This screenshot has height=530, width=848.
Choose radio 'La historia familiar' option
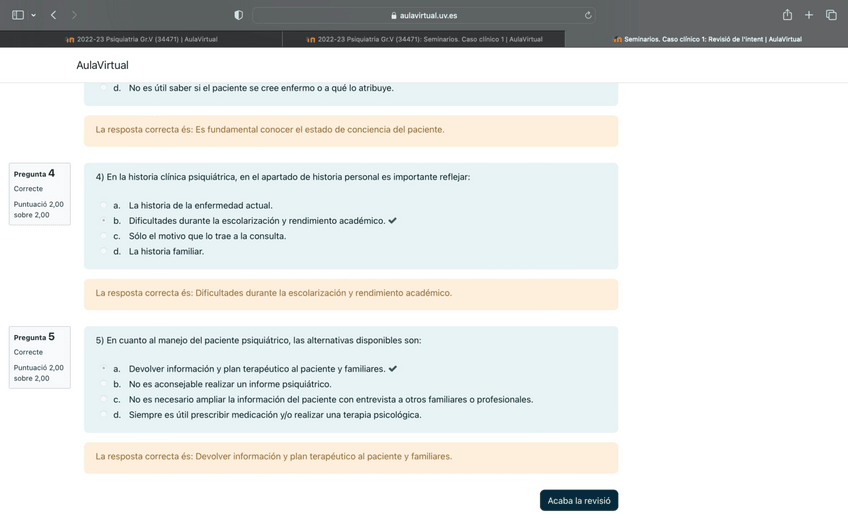click(104, 252)
